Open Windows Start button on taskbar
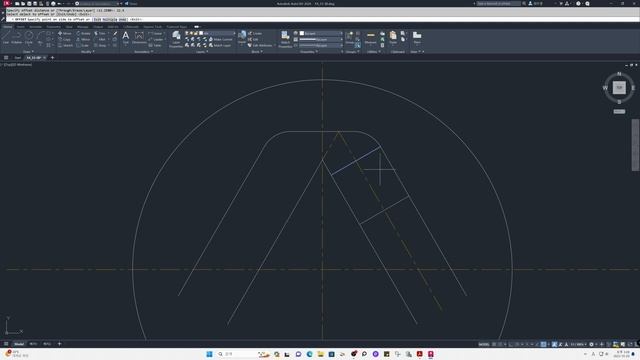 (209, 354)
